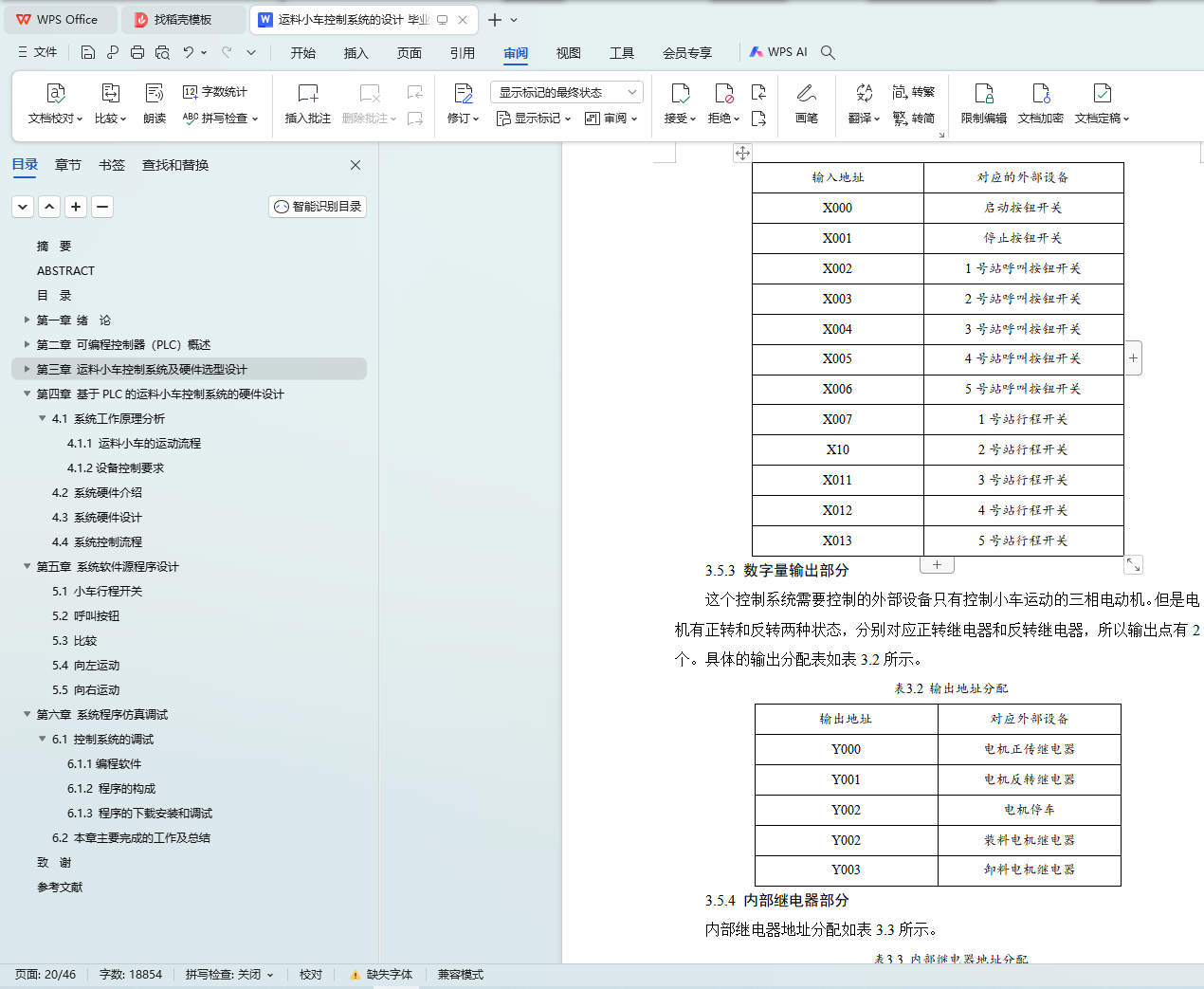The image size is (1204, 989).
Task: Start the 朗读 read aloud tool
Action: coord(155,104)
